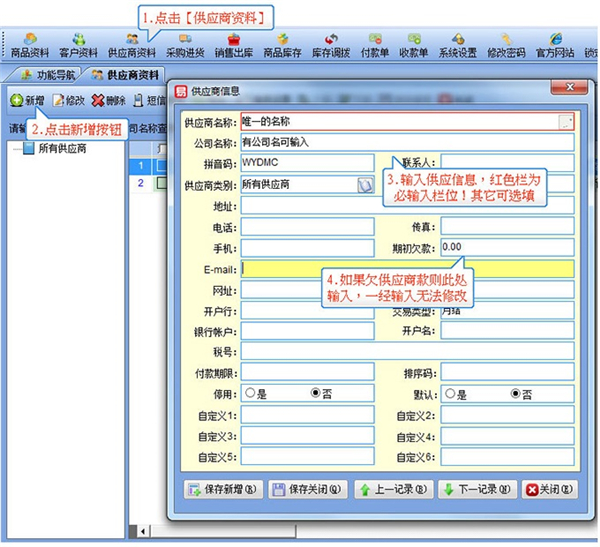The height and width of the screenshot is (547, 600).
Task: Click the 自定义3 input field
Action: [x=308, y=436]
